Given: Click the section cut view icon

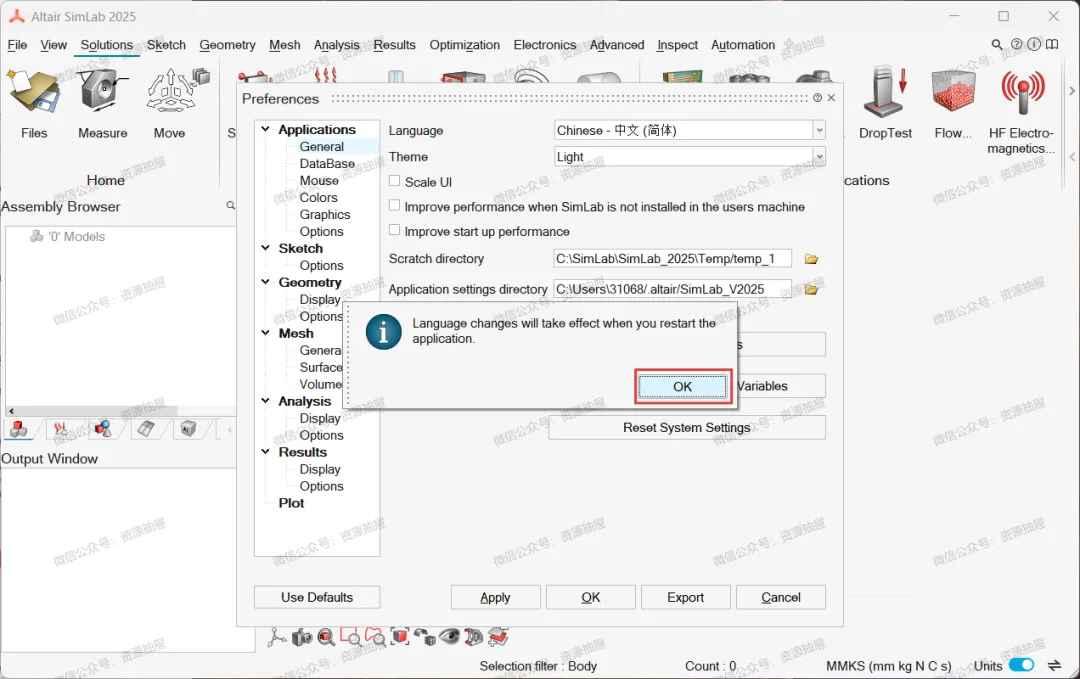Looking at the screenshot, I should click(x=473, y=637).
